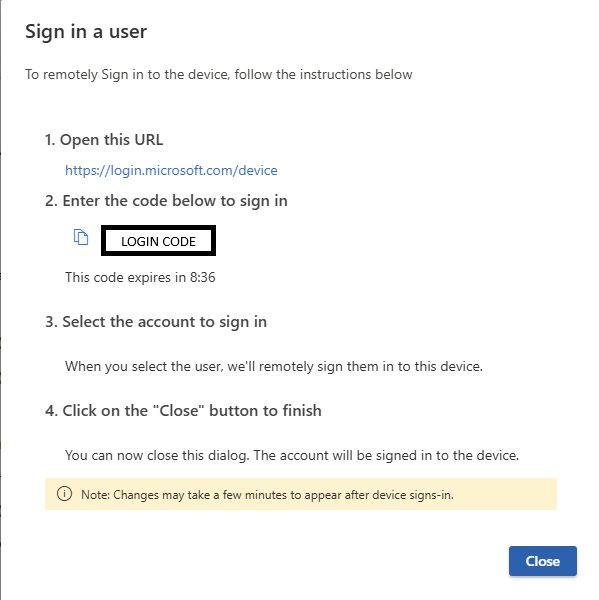599x600 pixels.
Task: Click 'This code expires in 8:36' text
Action: pyautogui.click(x=140, y=277)
